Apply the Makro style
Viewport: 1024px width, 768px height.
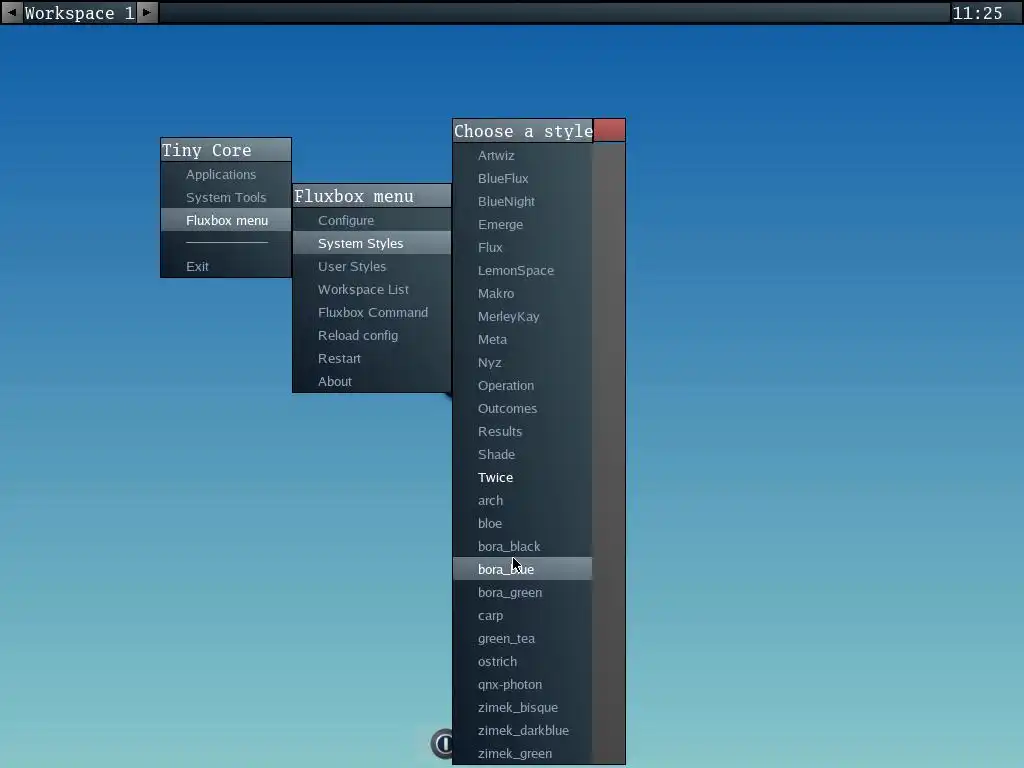522,293
